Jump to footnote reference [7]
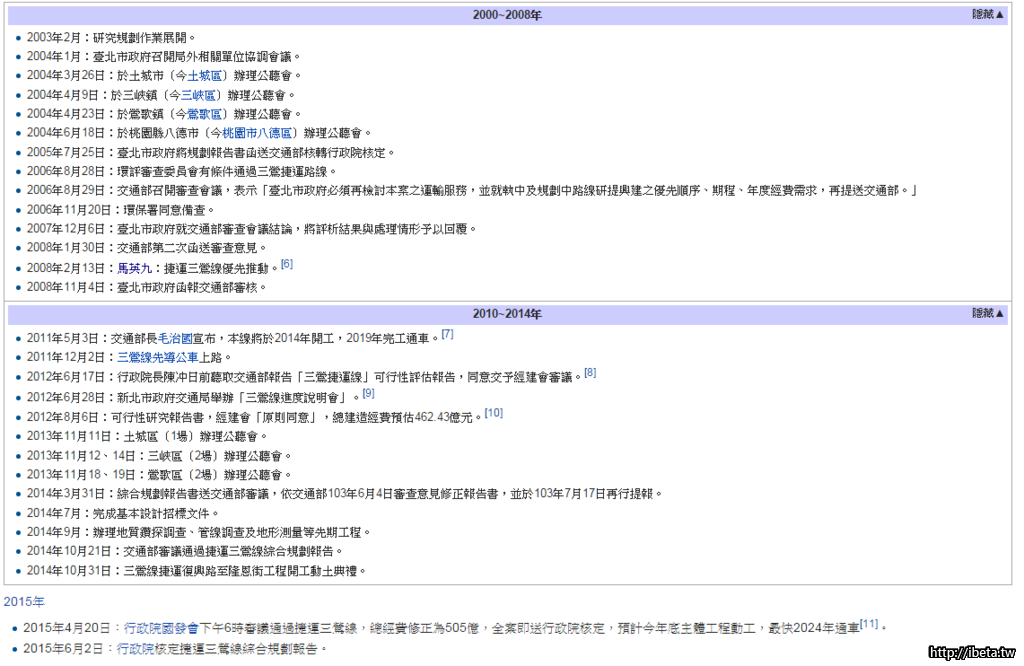 click(447, 334)
